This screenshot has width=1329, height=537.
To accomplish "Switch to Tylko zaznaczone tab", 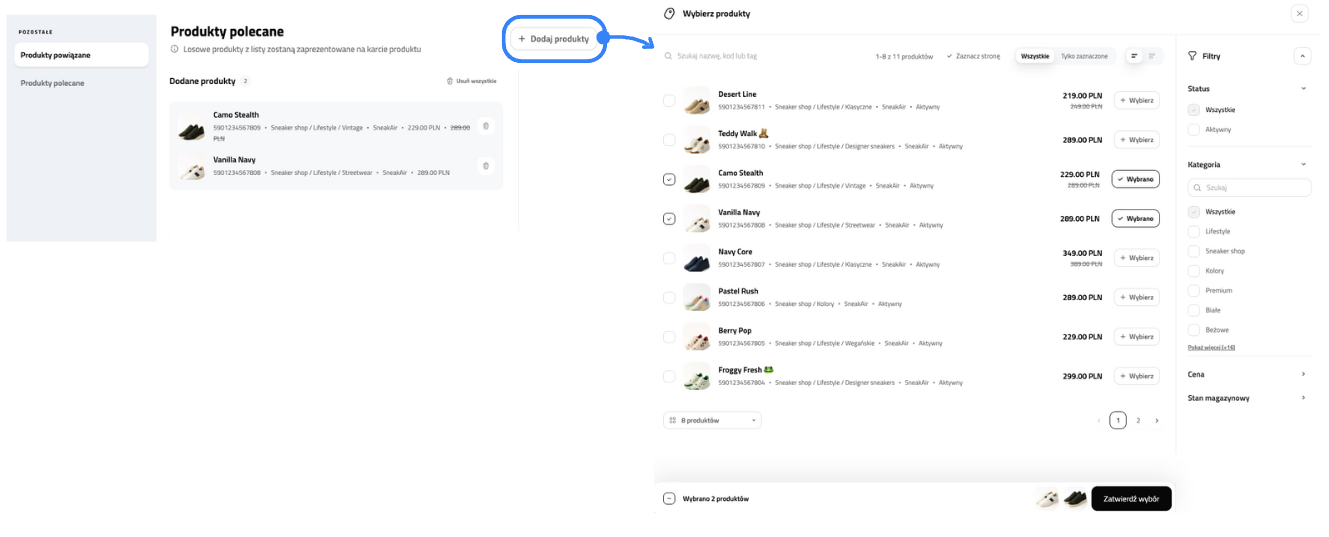I will [x=1084, y=57].
